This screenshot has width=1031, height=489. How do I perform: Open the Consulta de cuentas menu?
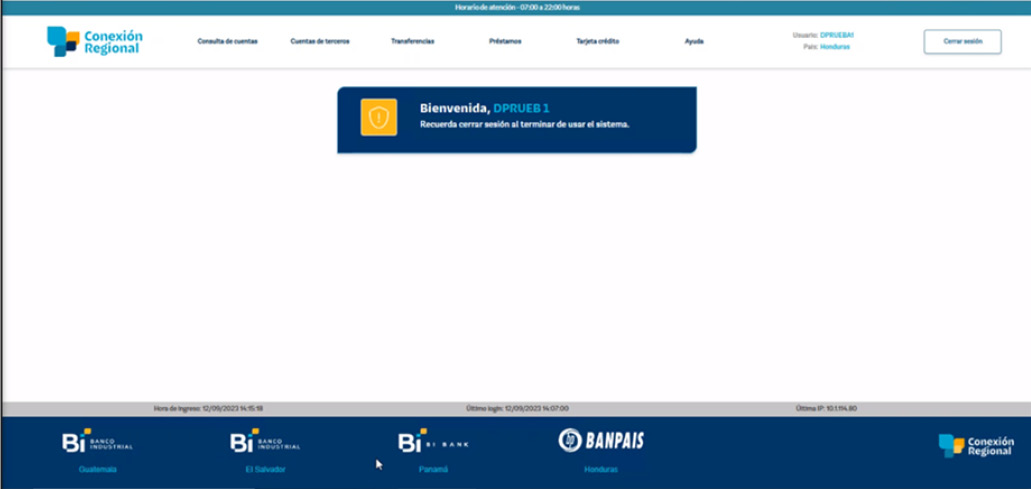pyautogui.click(x=227, y=42)
